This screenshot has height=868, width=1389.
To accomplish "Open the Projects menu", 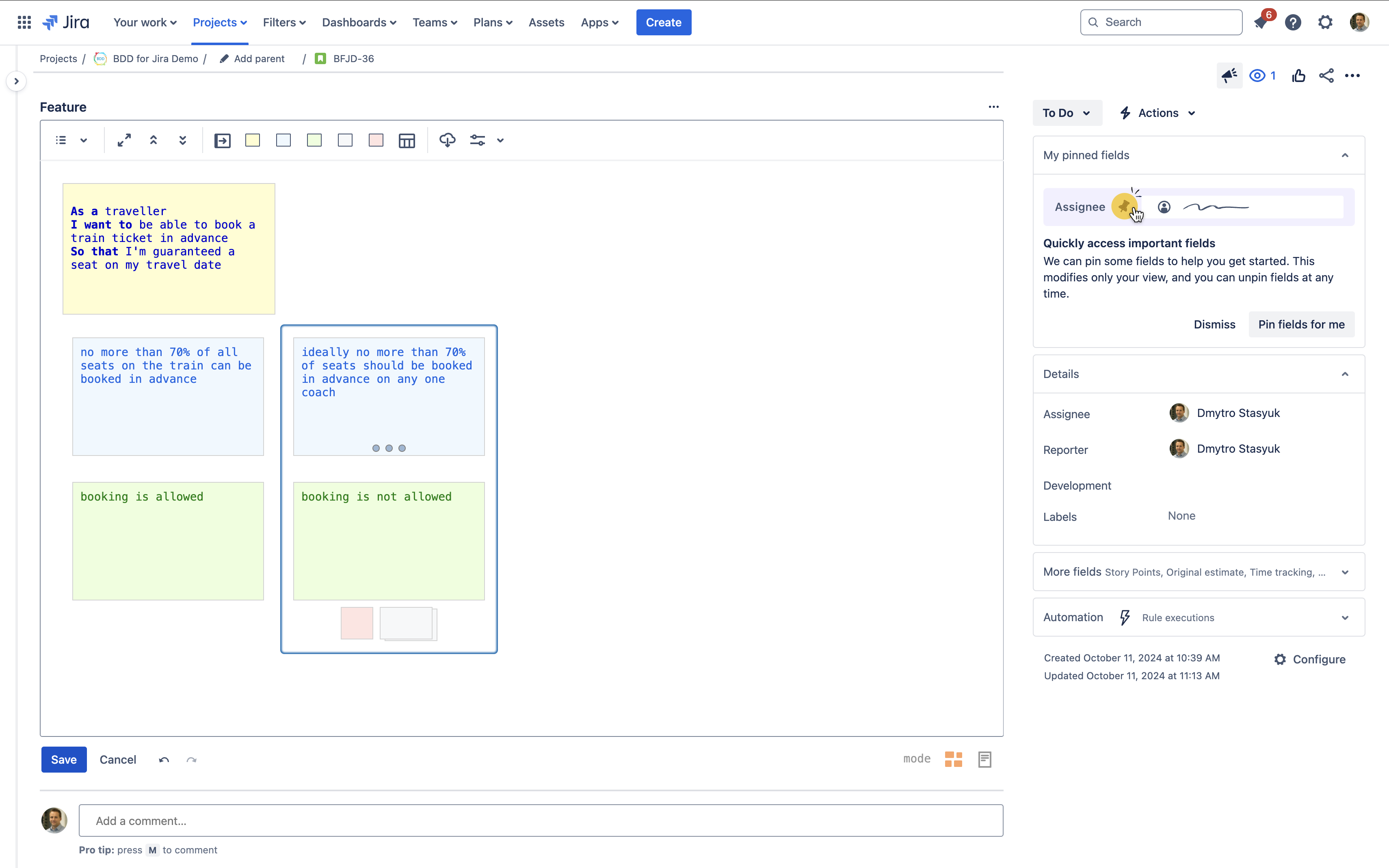I will [x=220, y=22].
